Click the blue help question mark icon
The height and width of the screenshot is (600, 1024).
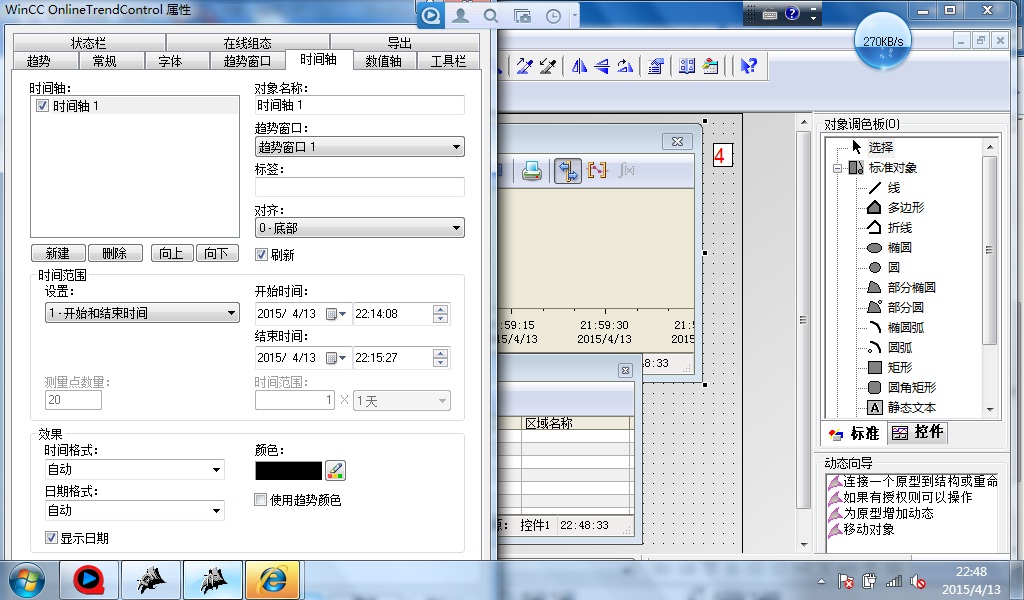point(792,13)
